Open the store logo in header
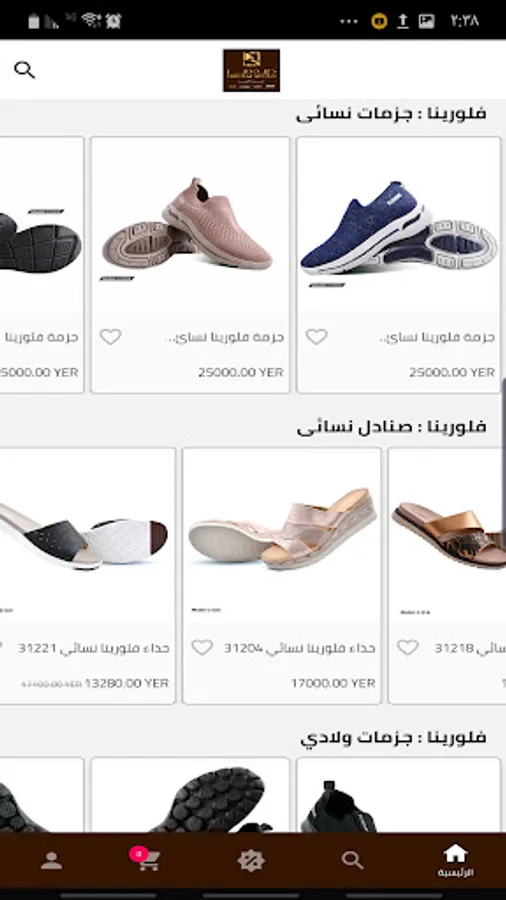Image resolution: width=506 pixels, height=900 pixels. (x=251, y=70)
